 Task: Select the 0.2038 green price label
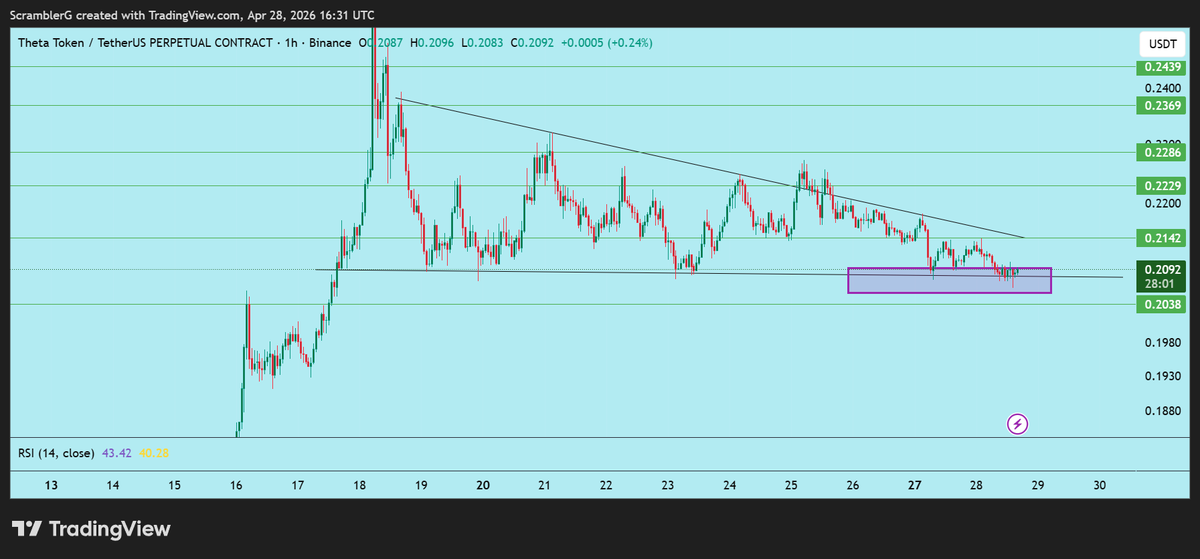tap(1160, 305)
